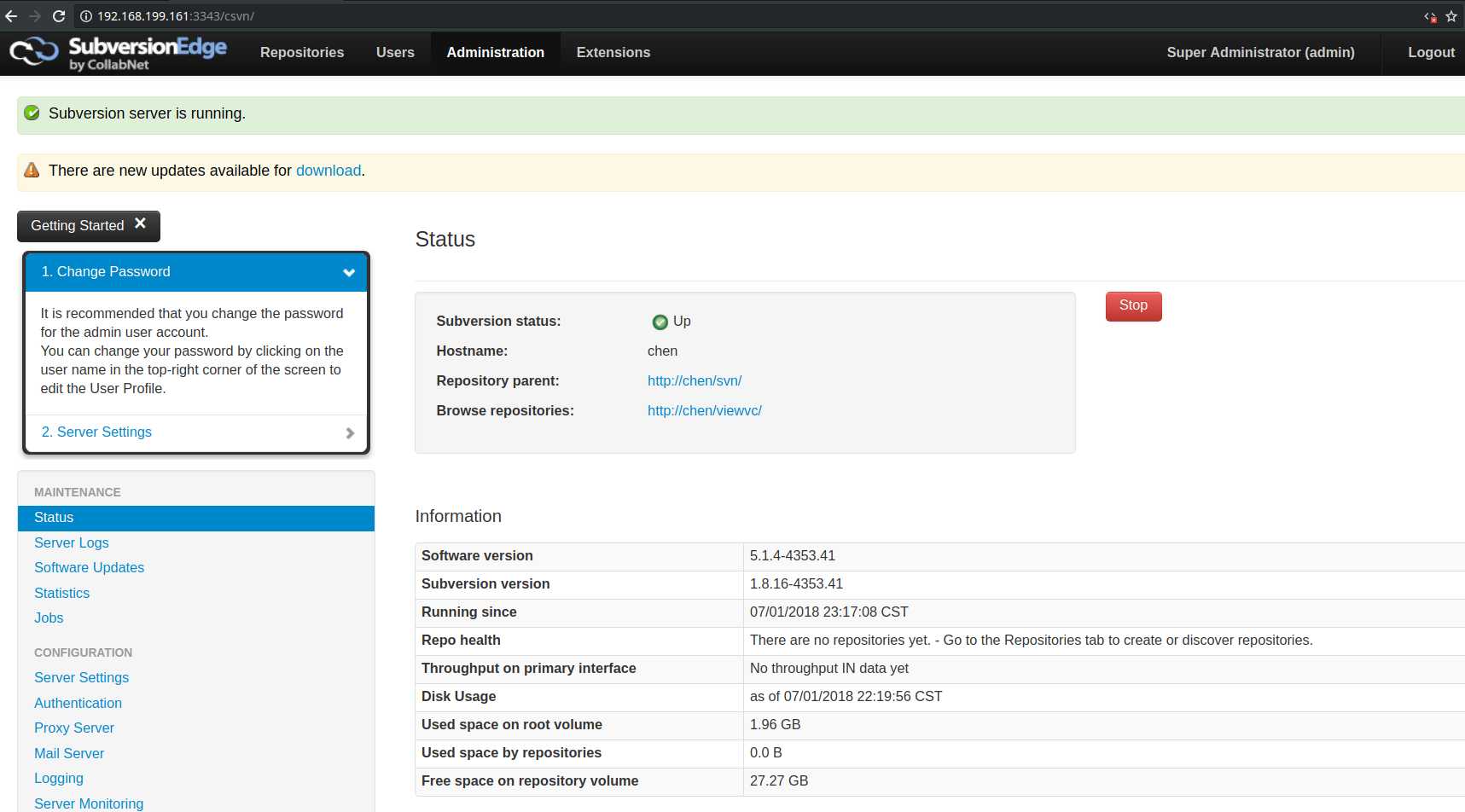Open Statistics in sidebar
The height and width of the screenshot is (812, 1465).
pyautogui.click(x=62, y=594)
